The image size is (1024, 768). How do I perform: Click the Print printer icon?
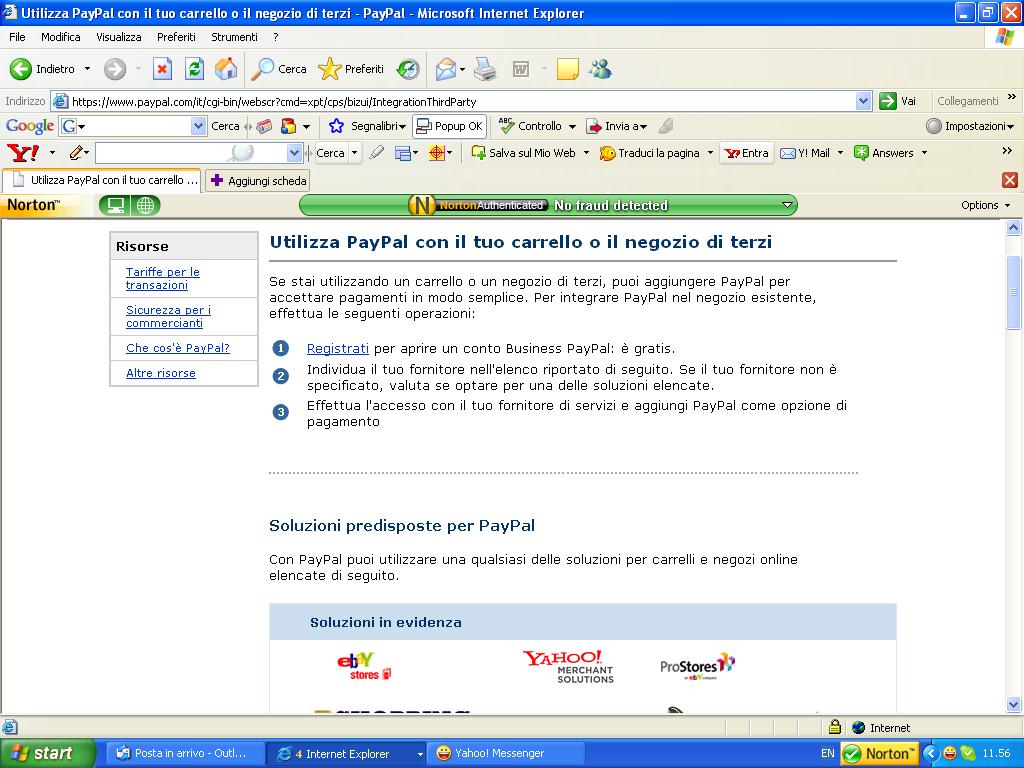[x=485, y=69]
